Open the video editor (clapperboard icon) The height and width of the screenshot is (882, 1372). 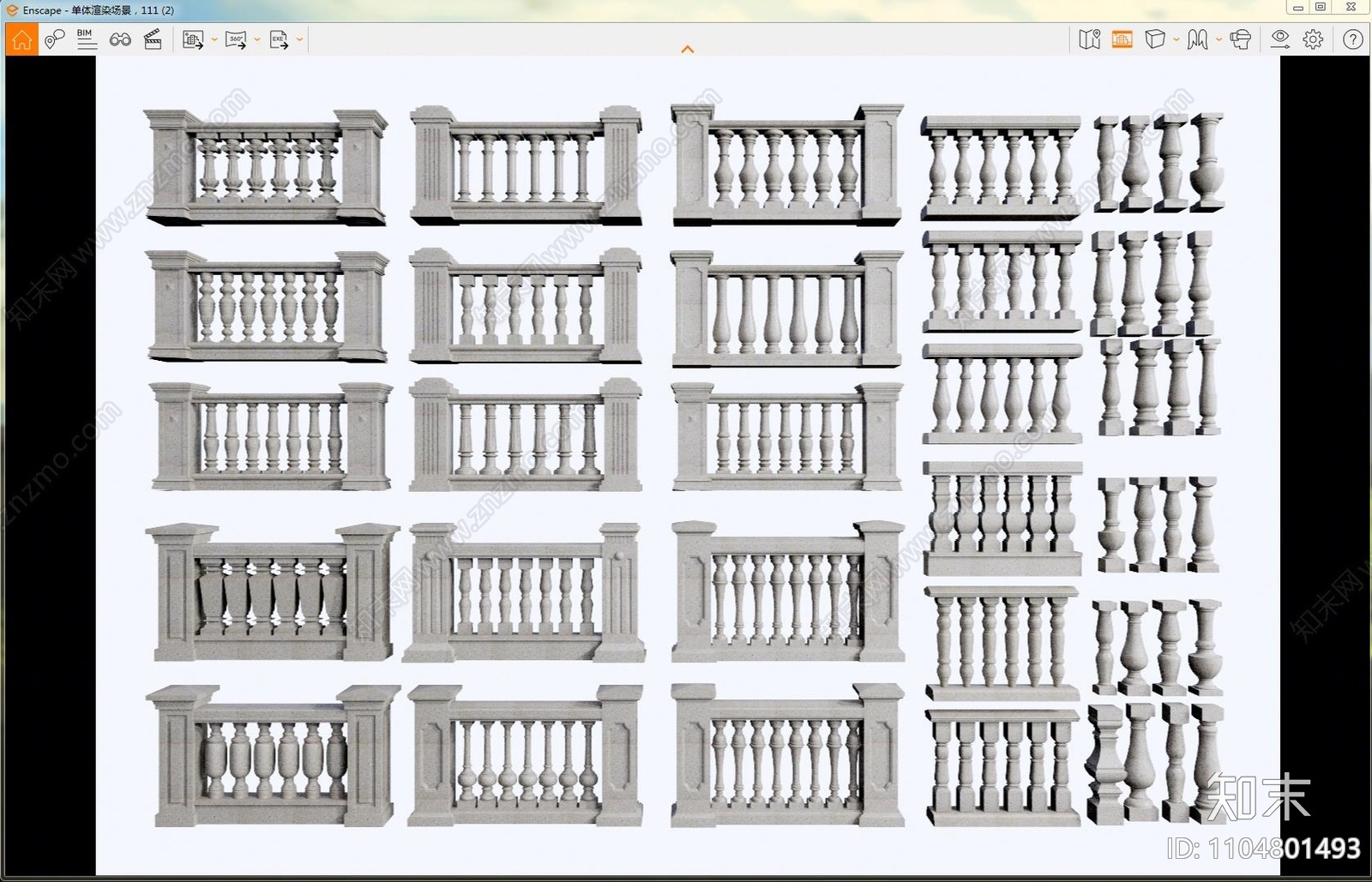point(153,39)
